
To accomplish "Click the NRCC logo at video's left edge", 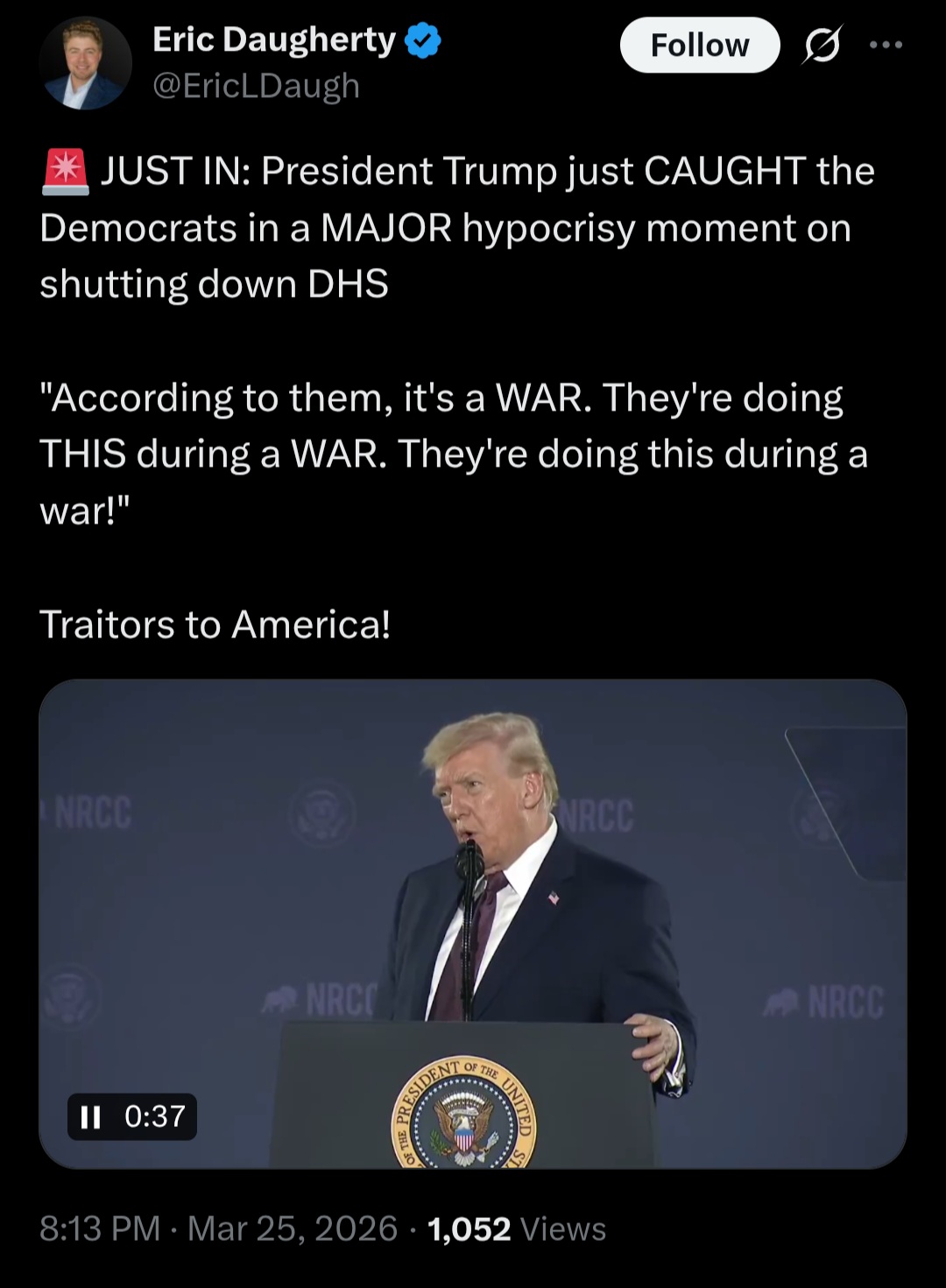I will coord(92,813).
